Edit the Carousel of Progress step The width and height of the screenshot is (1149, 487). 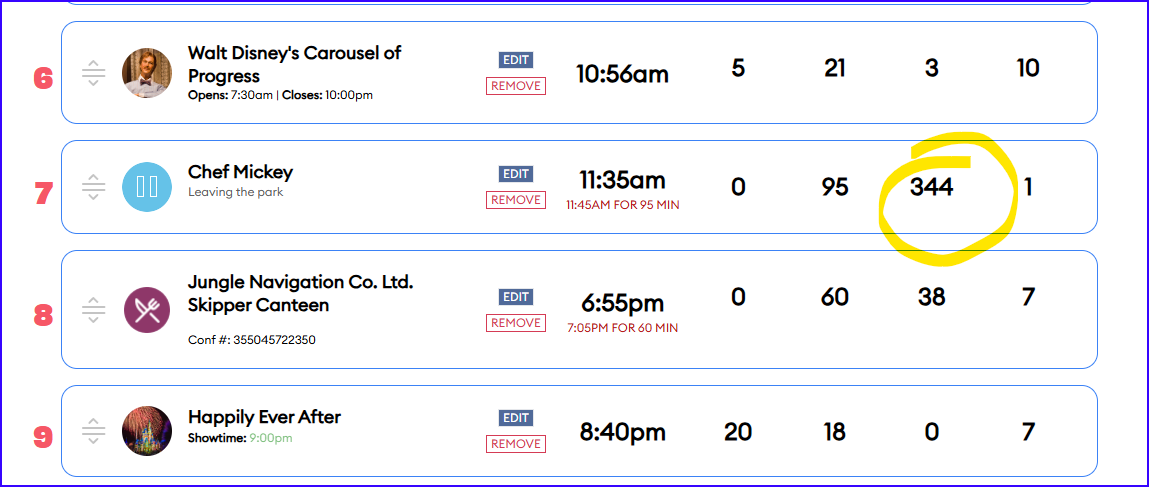(x=516, y=60)
